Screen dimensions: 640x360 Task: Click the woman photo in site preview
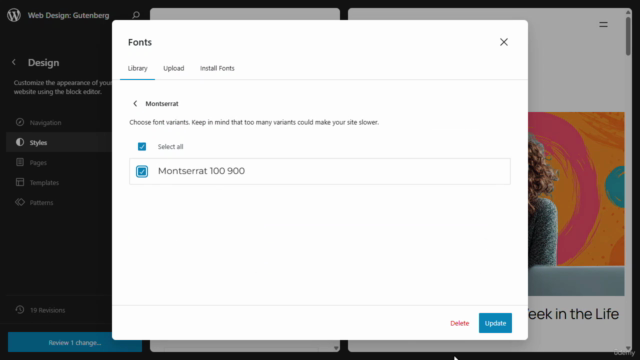coord(576,204)
